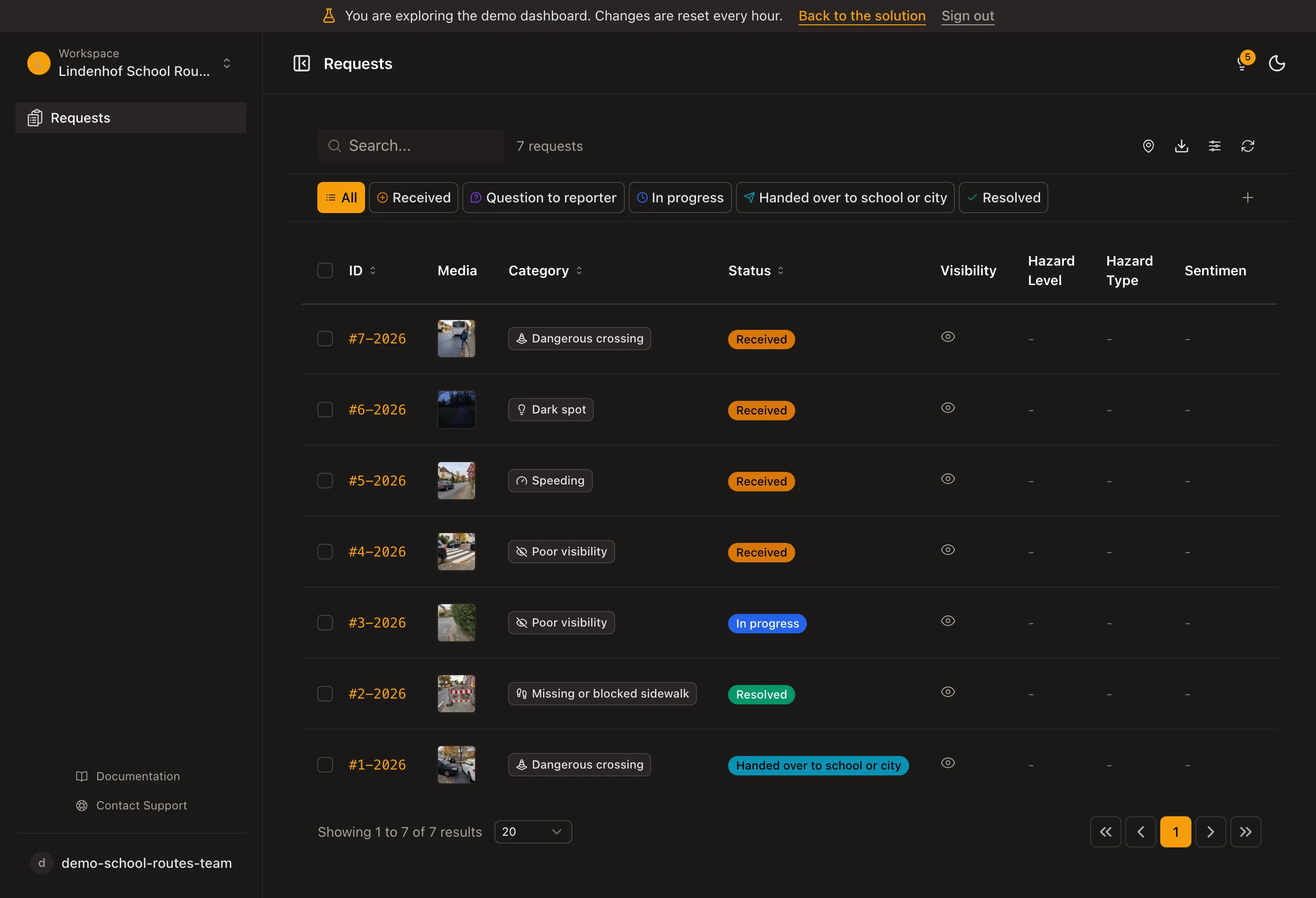Screen dimensions: 1316x898
Task: Follow the Back to the solution link
Action: [x=862, y=16]
